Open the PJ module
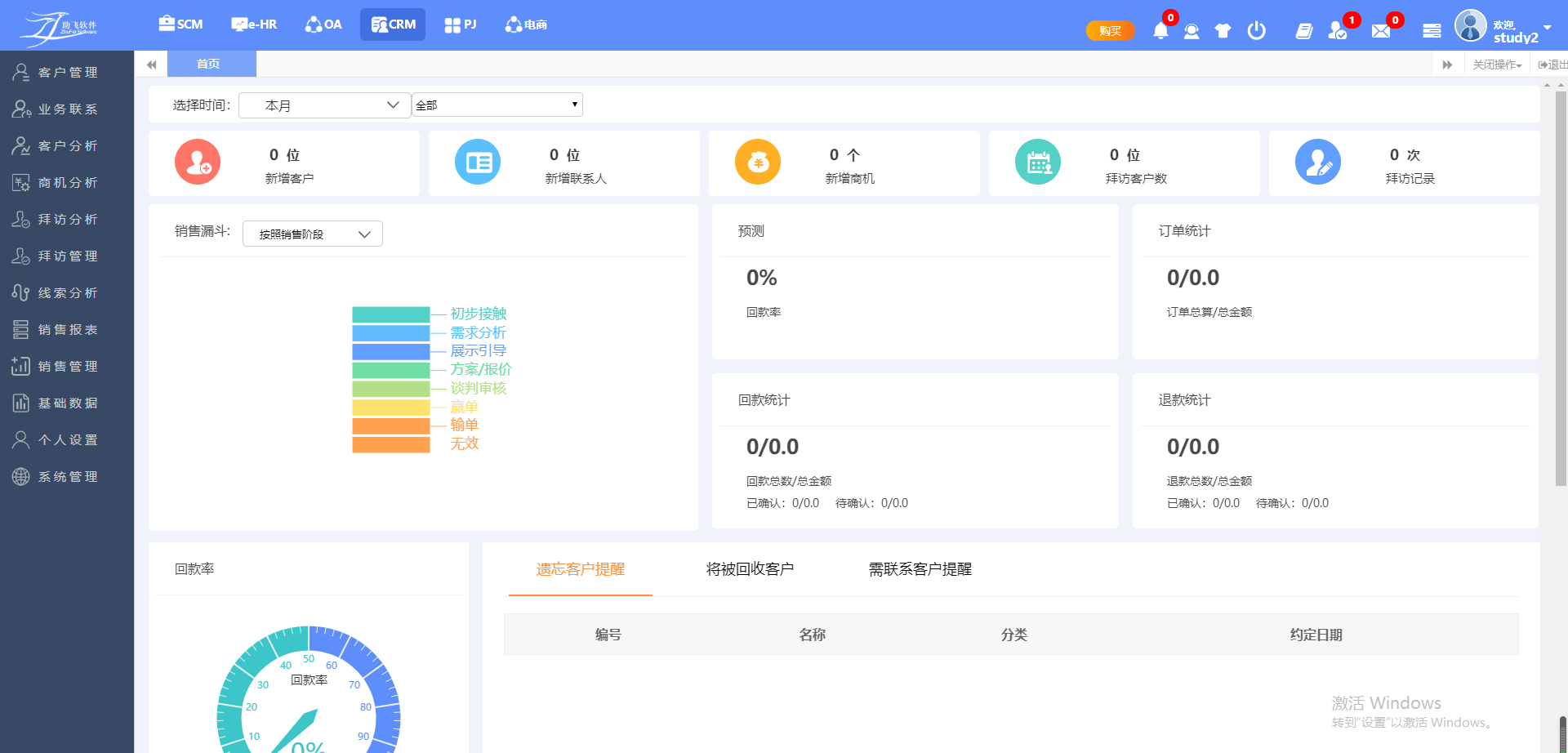Viewport: 1568px width, 753px height. point(460,25)
